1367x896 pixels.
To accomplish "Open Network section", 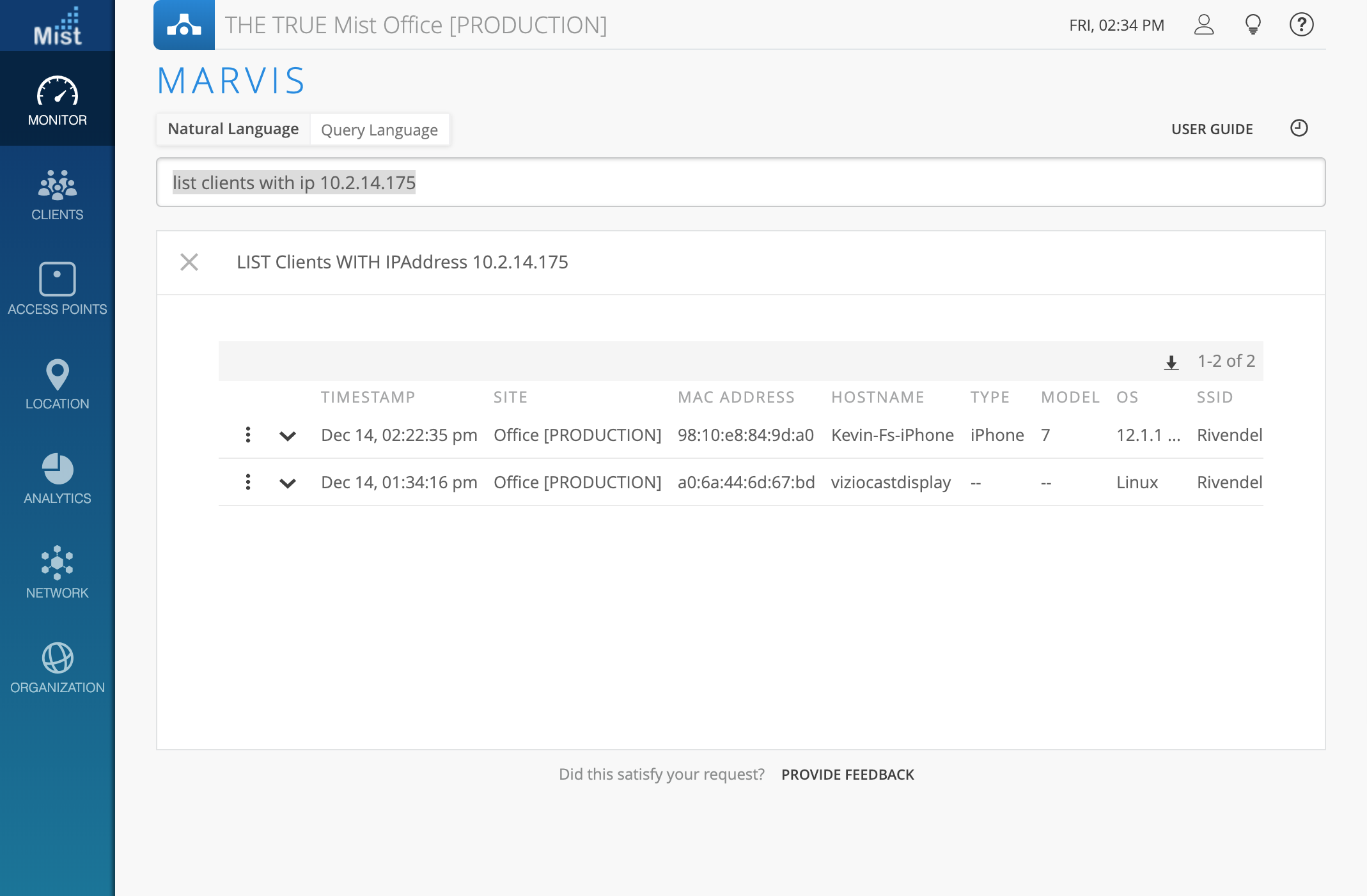I will [x=57, y=573].
